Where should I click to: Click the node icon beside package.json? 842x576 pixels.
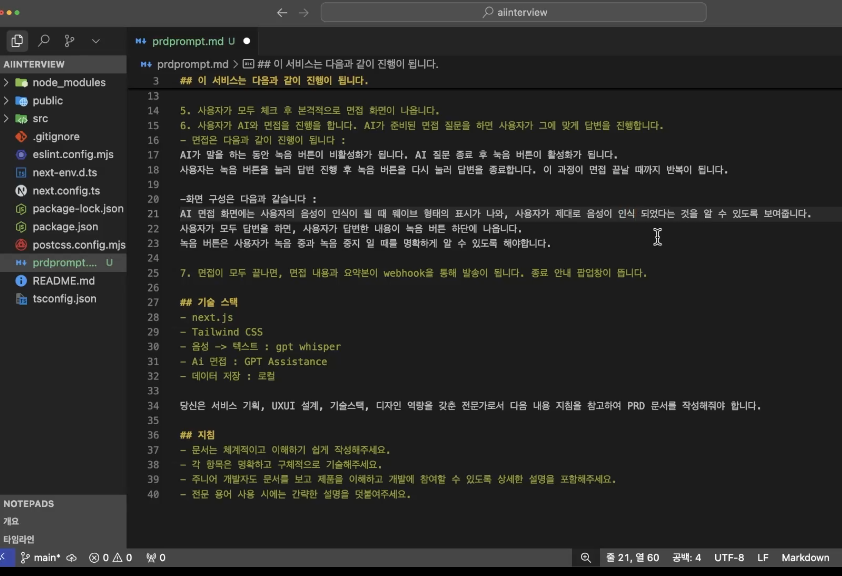point(21,227)
